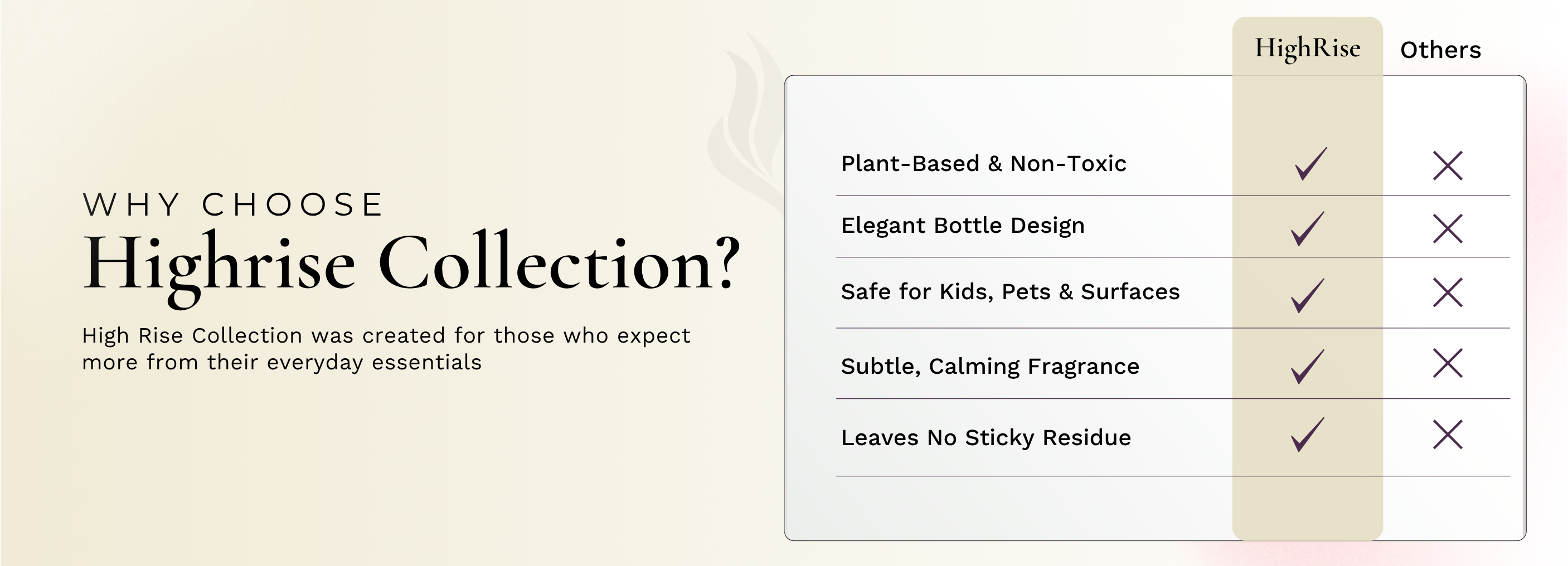Select the Others column header
This screenshot has width=1568, height=566.
click(x=1440, y=50)
